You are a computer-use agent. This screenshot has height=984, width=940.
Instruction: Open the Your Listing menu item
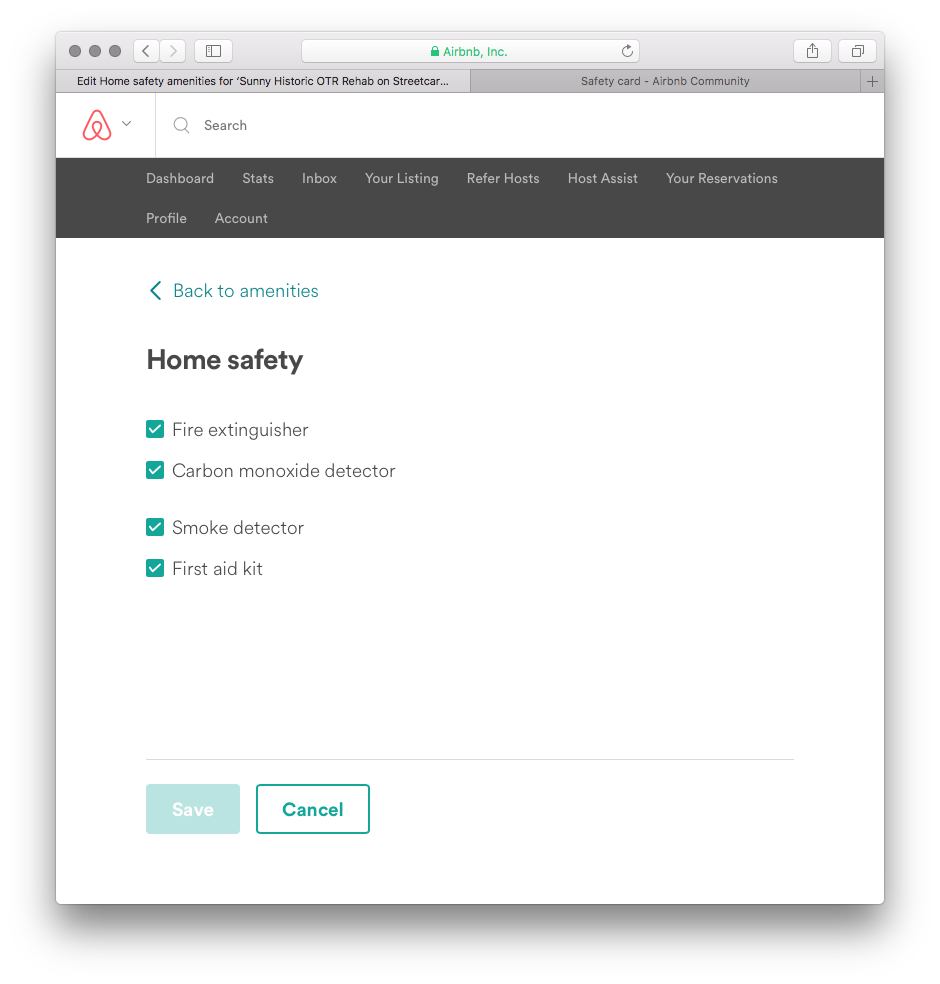(x=401, y=178)
